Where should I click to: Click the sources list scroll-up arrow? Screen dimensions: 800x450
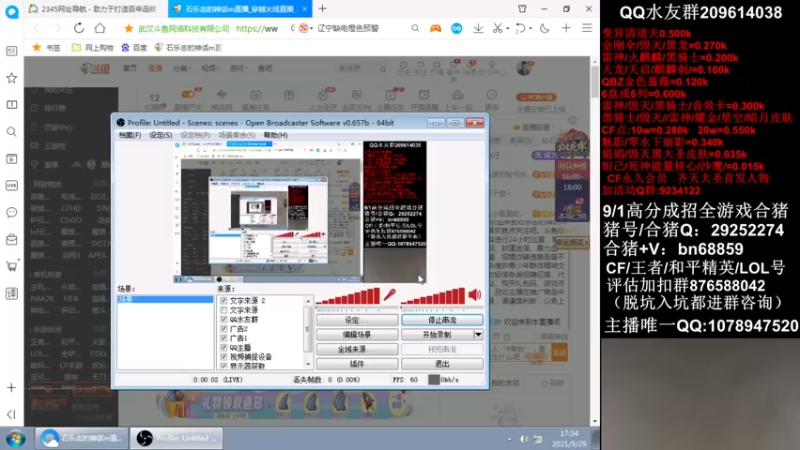(x=308, y=301)
